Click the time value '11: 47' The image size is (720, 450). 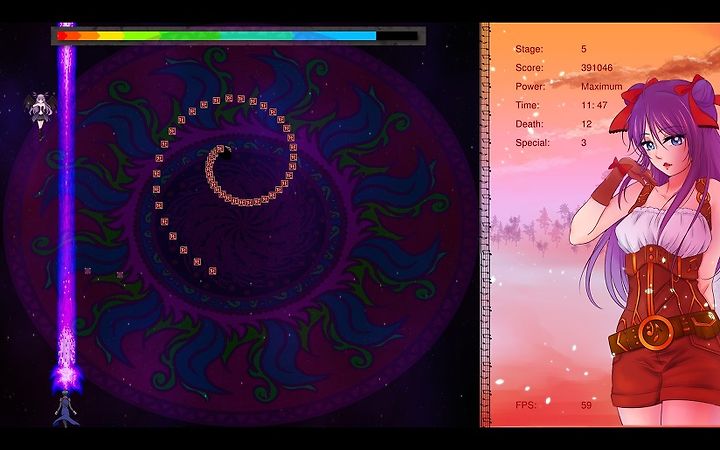click(594, 105)
